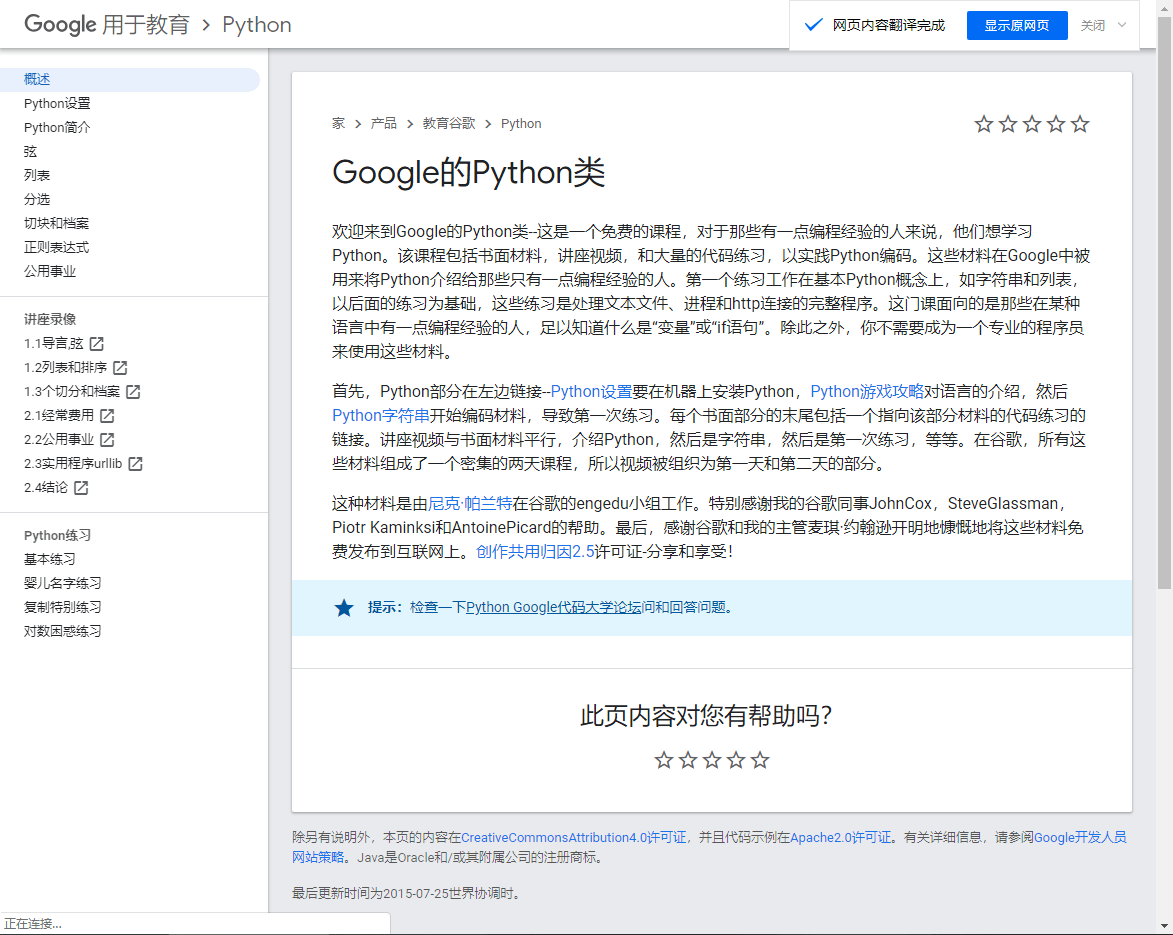Click external link icon beside 1.1导言,弦
This screenshot has width=1173, height=935.
pos(96,344)
